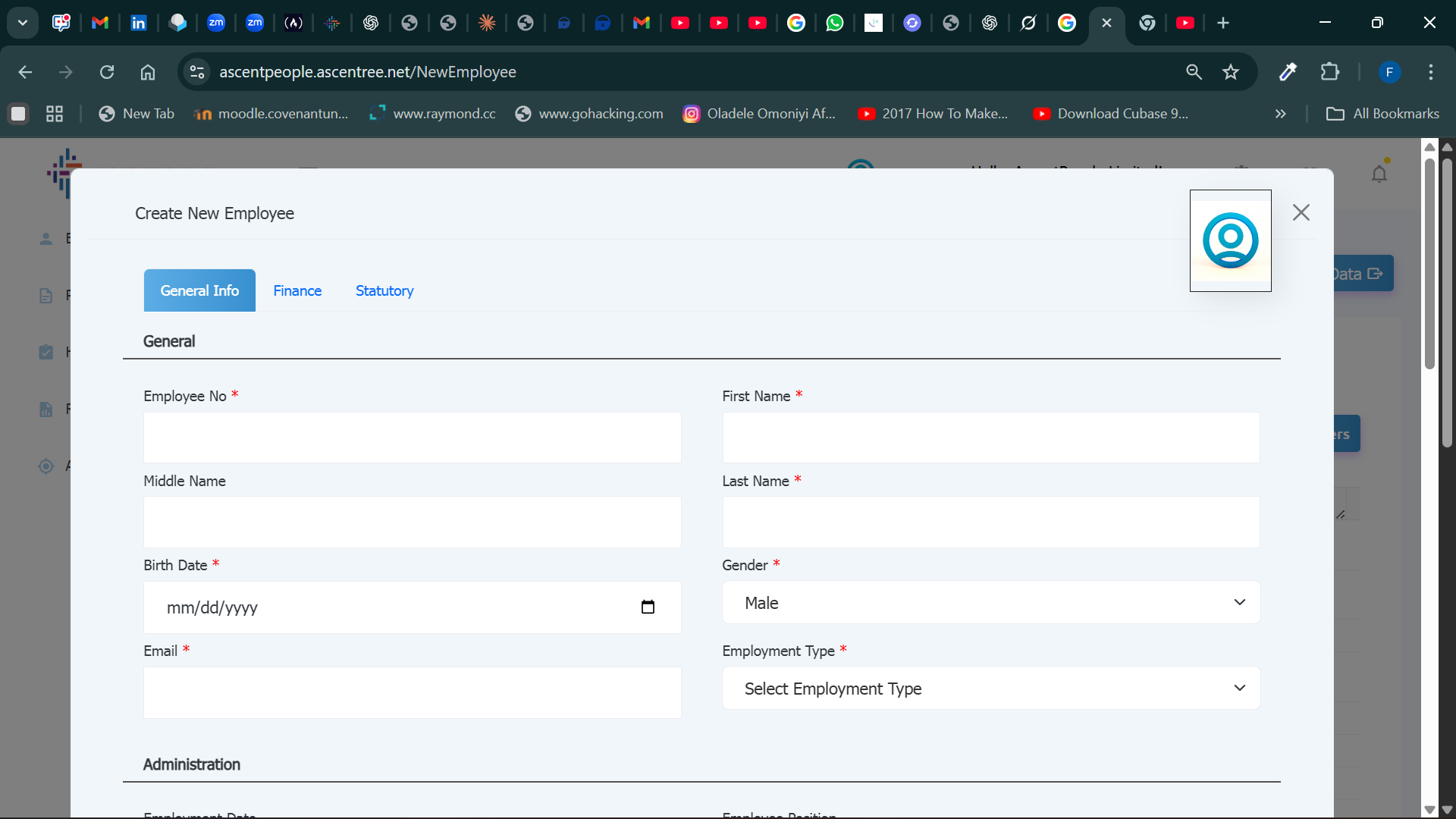This screenshot has height=819, width=1456.
Task: Switch to the Statutory tab
Action: [384, 290]
